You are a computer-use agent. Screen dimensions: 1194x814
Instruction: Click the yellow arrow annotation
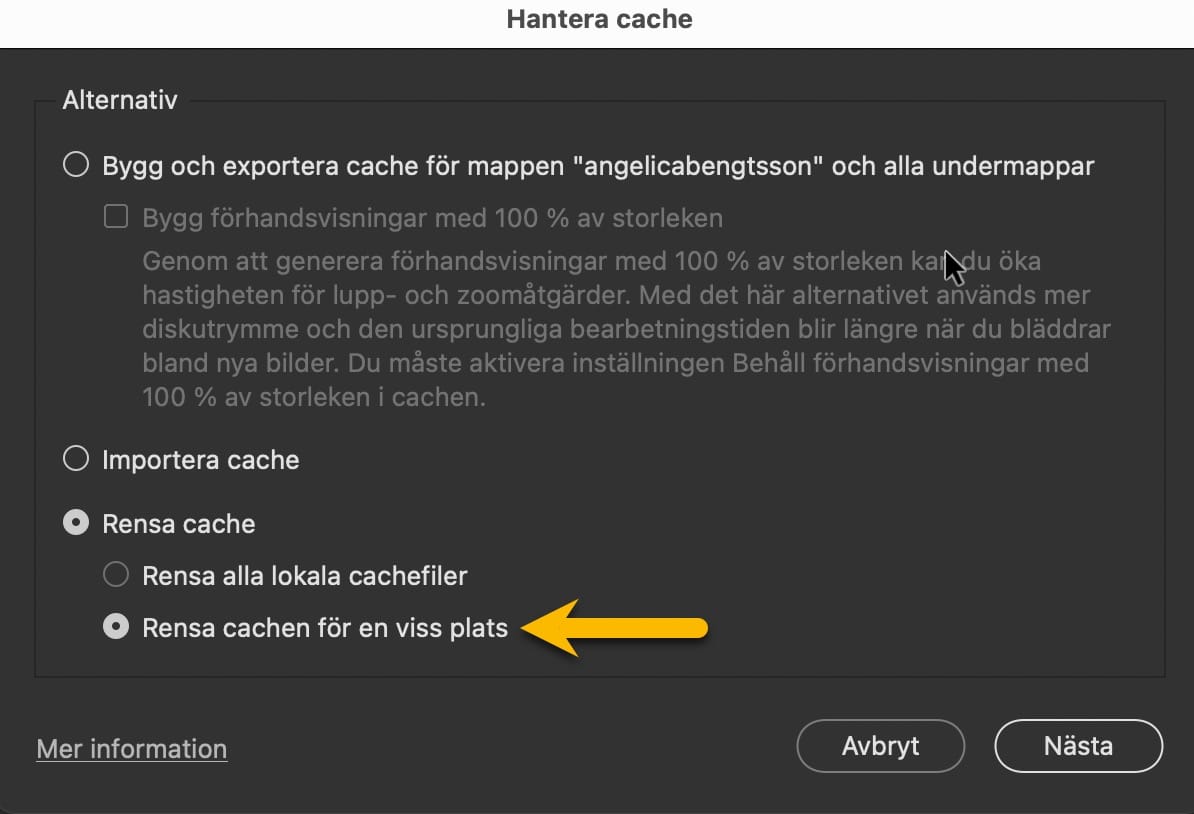click(614, 628)
